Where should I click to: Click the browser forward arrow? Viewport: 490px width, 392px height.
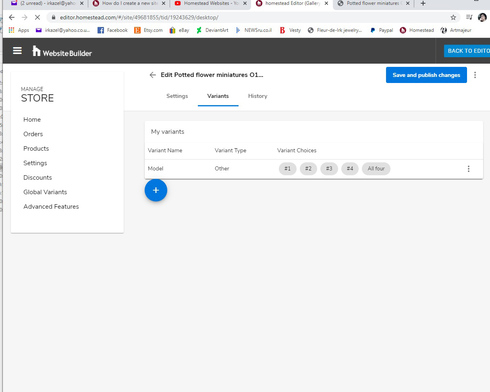coord(24,17)
